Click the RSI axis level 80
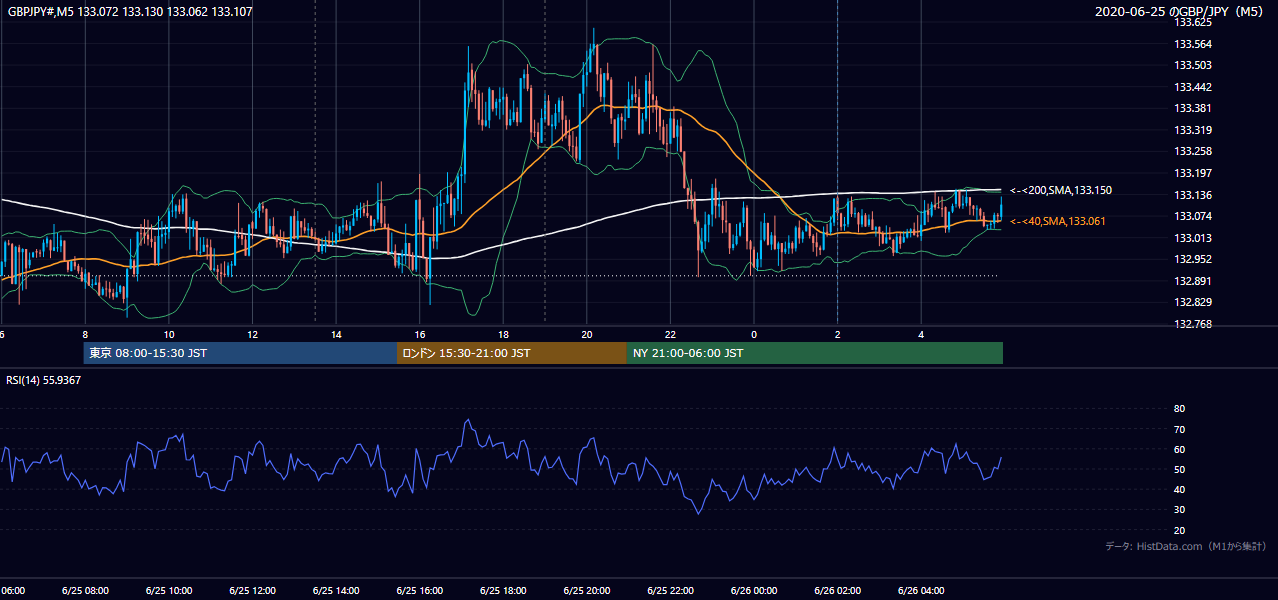This screenshot has width=1278, height=600. [x=1179, y=409]
